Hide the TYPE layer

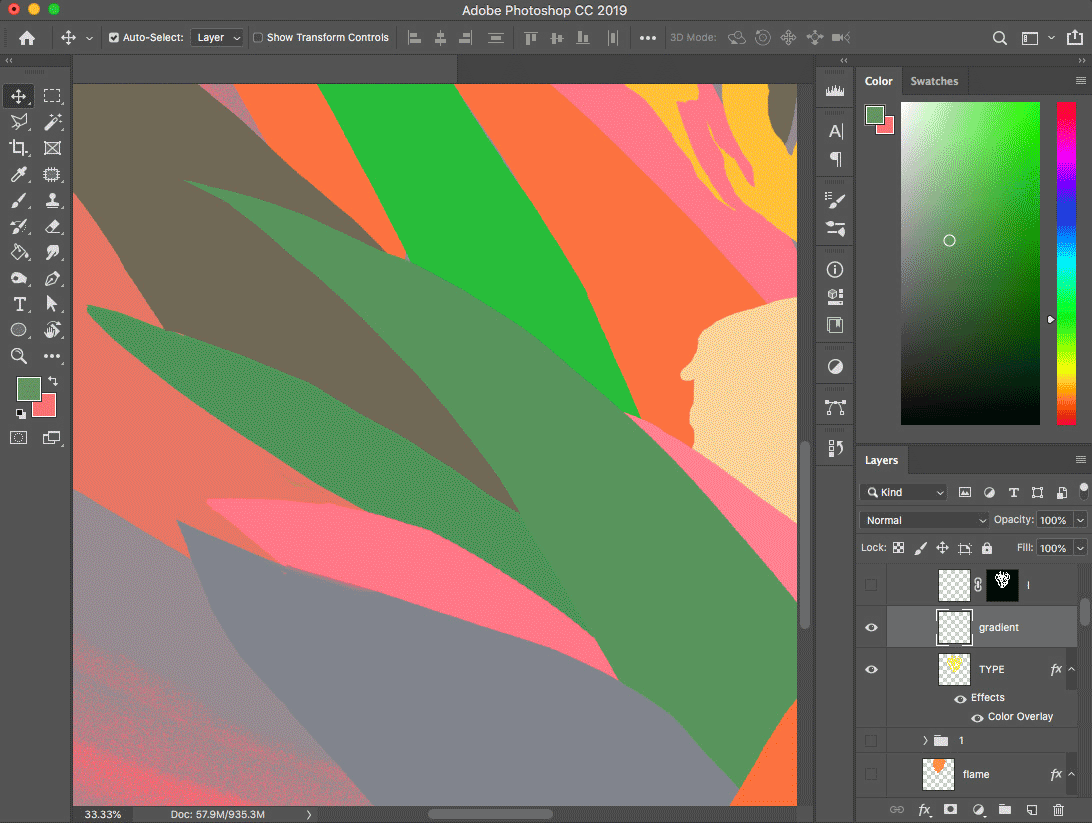[871, 669]
